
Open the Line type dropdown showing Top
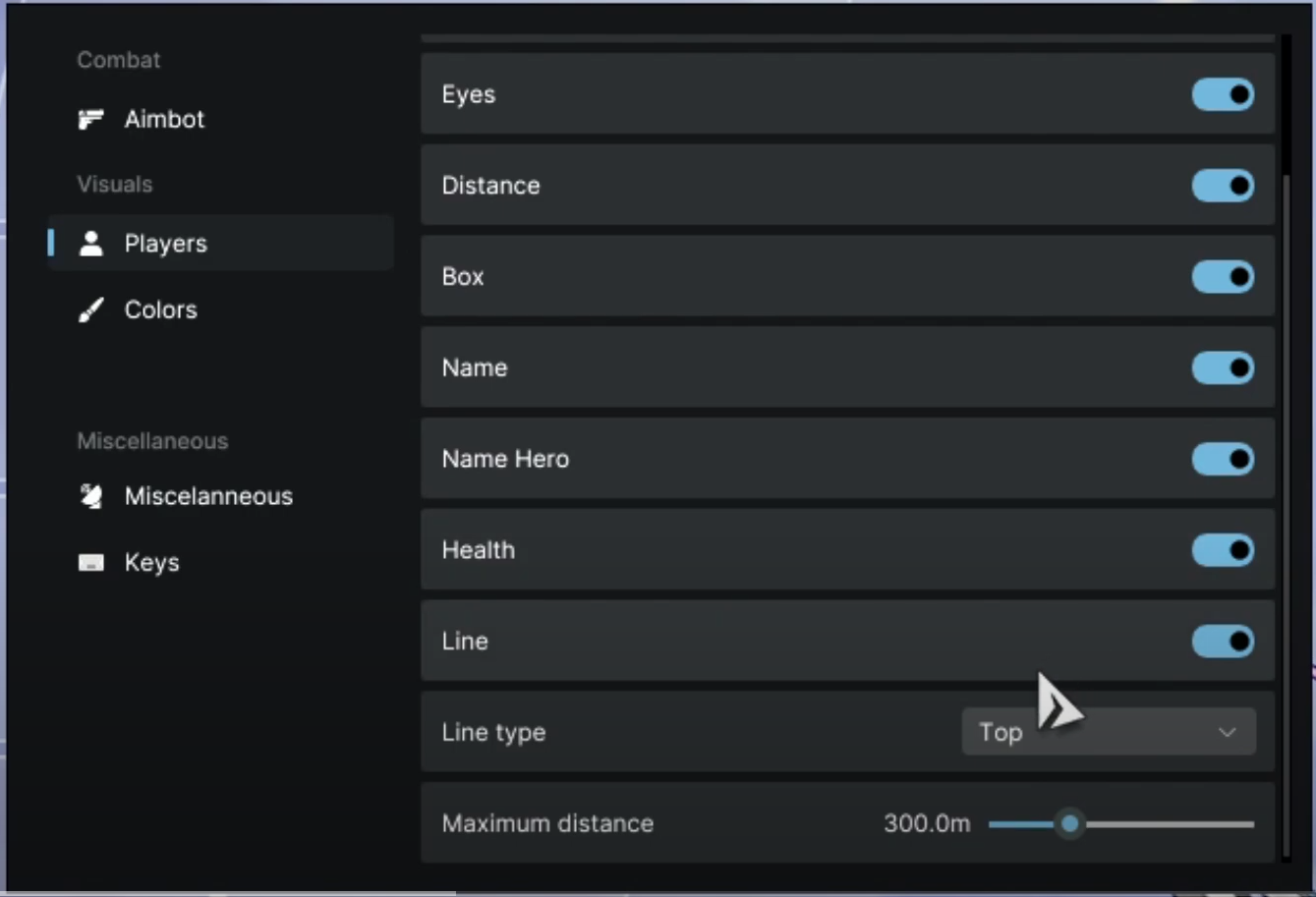[x=1108, y=732]
